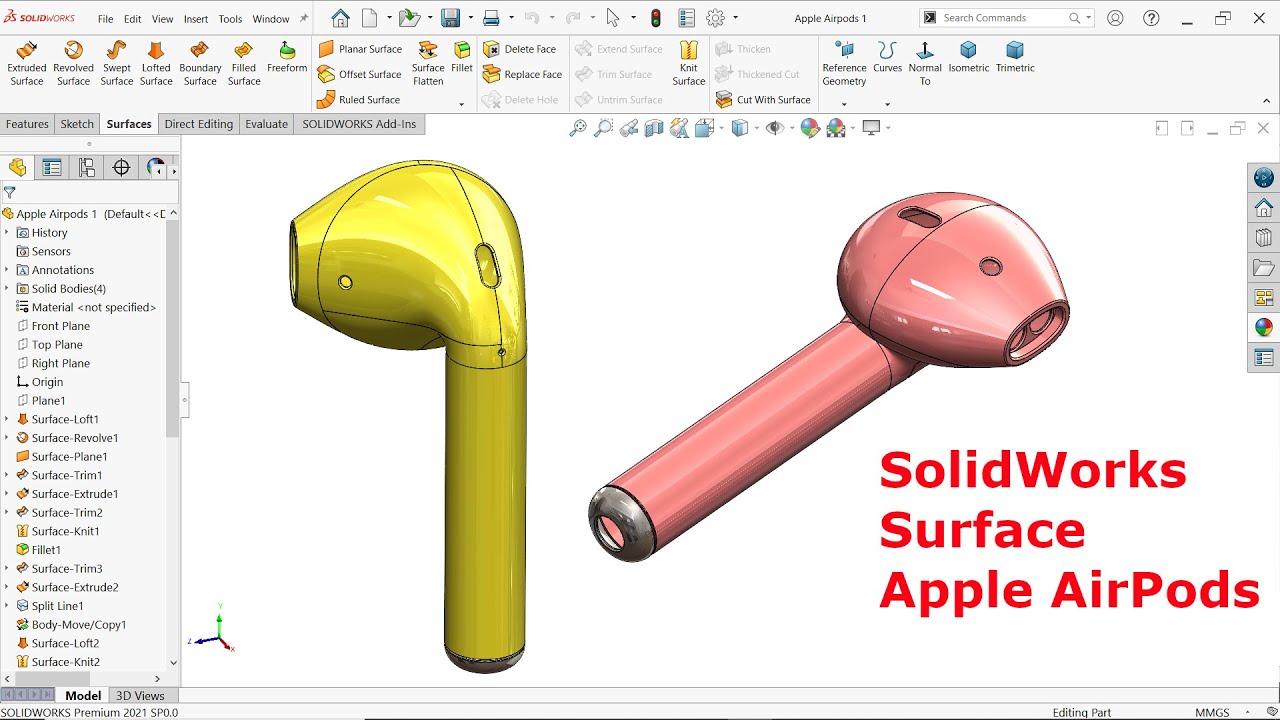The width and height of the screenshot is (1280, 720).
Task: Click the Save icon
Action: pyautogui.click(x=450, y=18)
